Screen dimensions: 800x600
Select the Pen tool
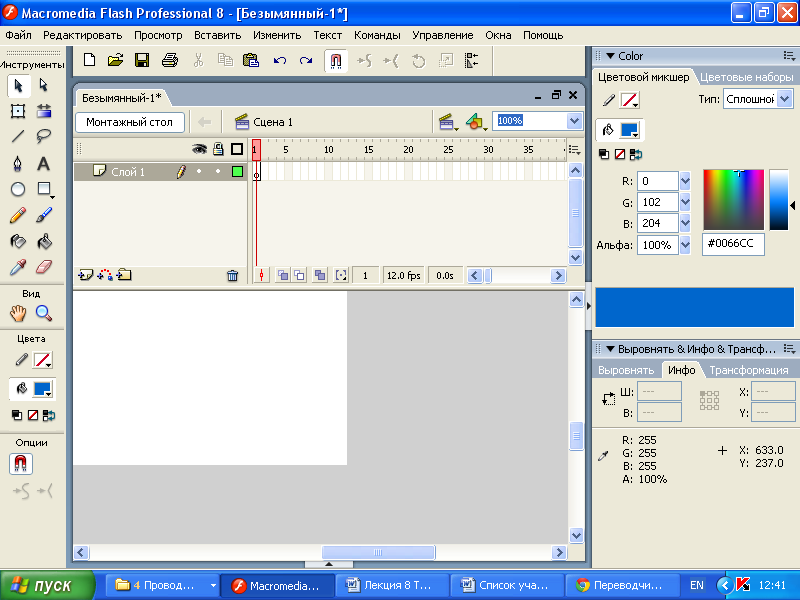tap(18, 163)
